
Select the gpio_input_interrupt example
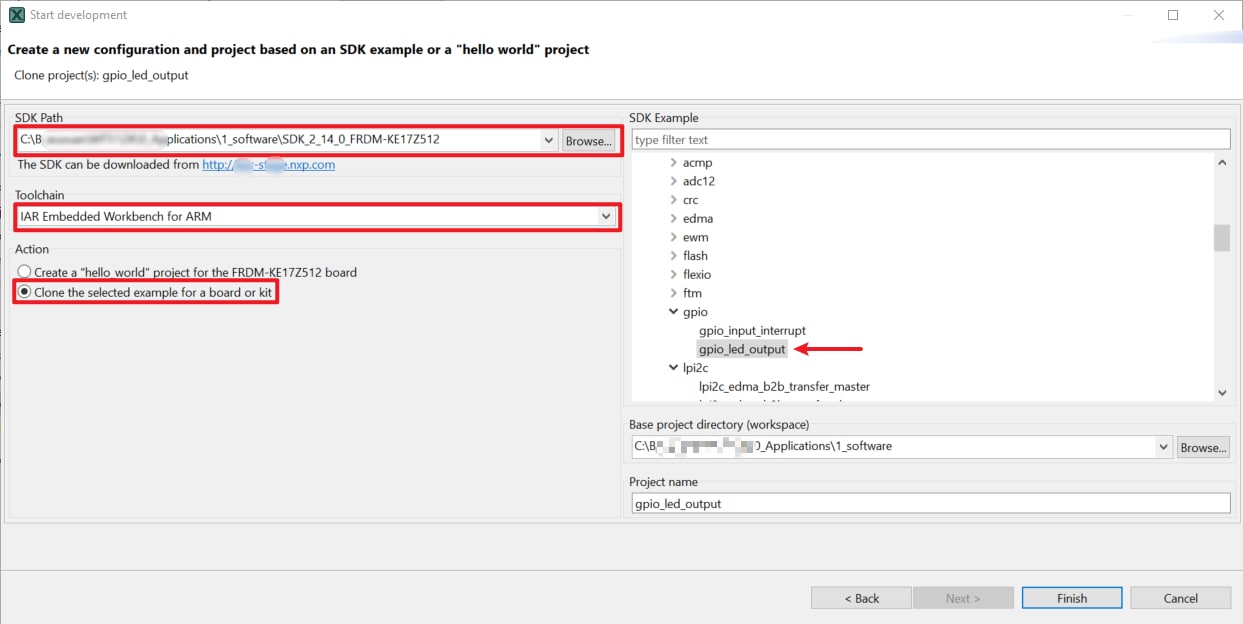pyautogui.click(x=752, y=330)
